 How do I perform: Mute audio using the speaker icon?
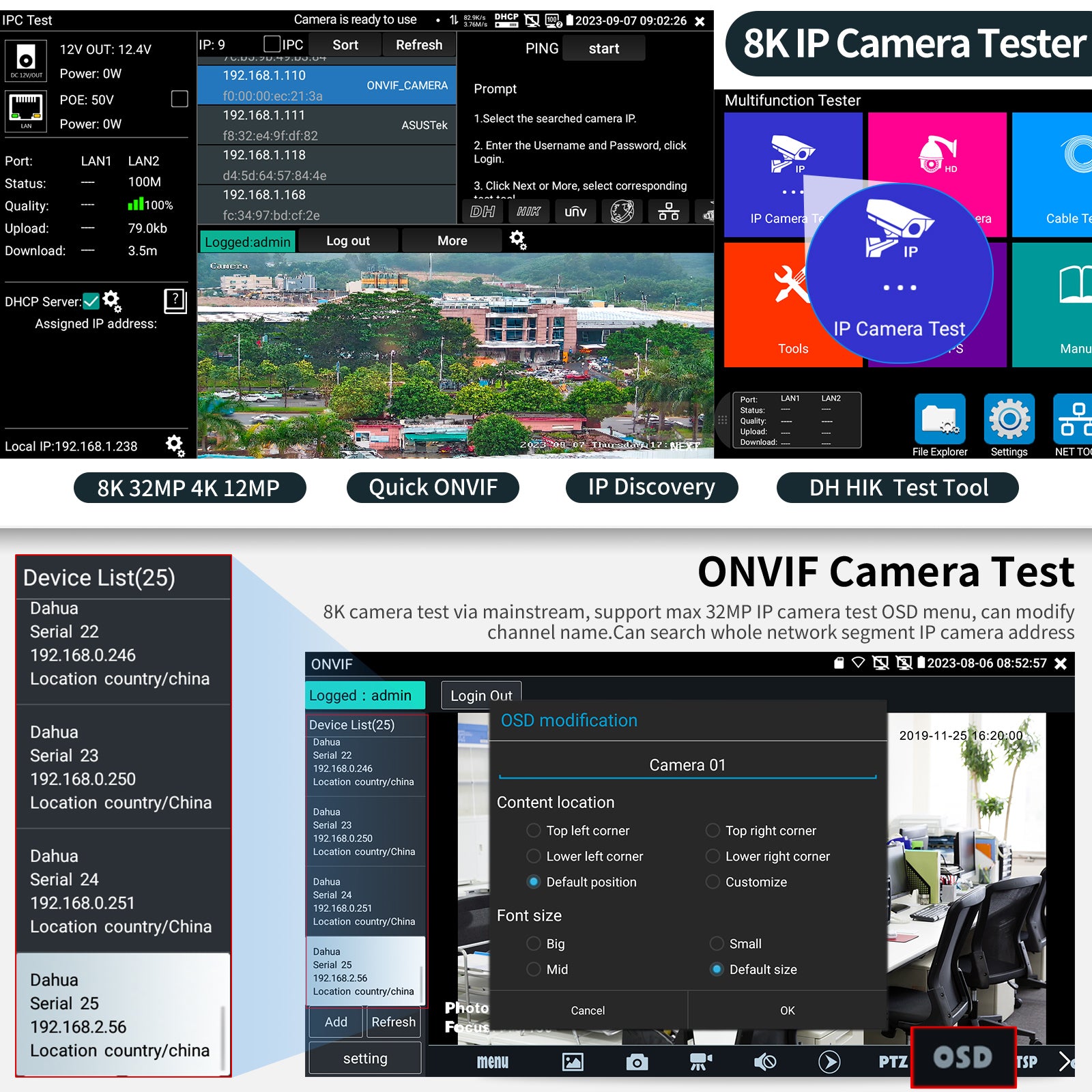pos(764,1062)
